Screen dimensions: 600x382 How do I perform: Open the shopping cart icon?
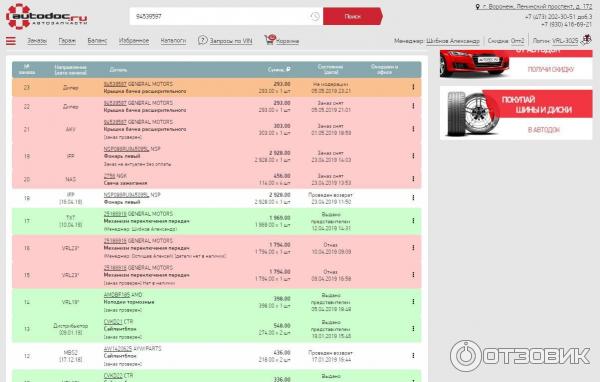coord(270,39)
